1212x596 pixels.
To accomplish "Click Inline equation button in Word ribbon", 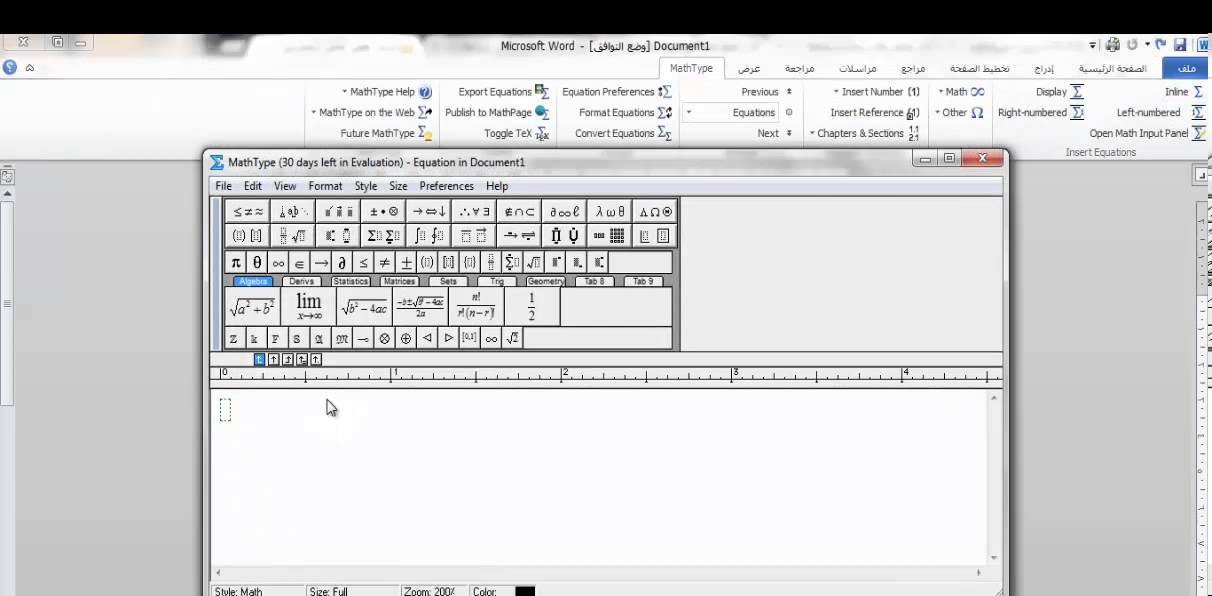I will tap(1184, 92).
